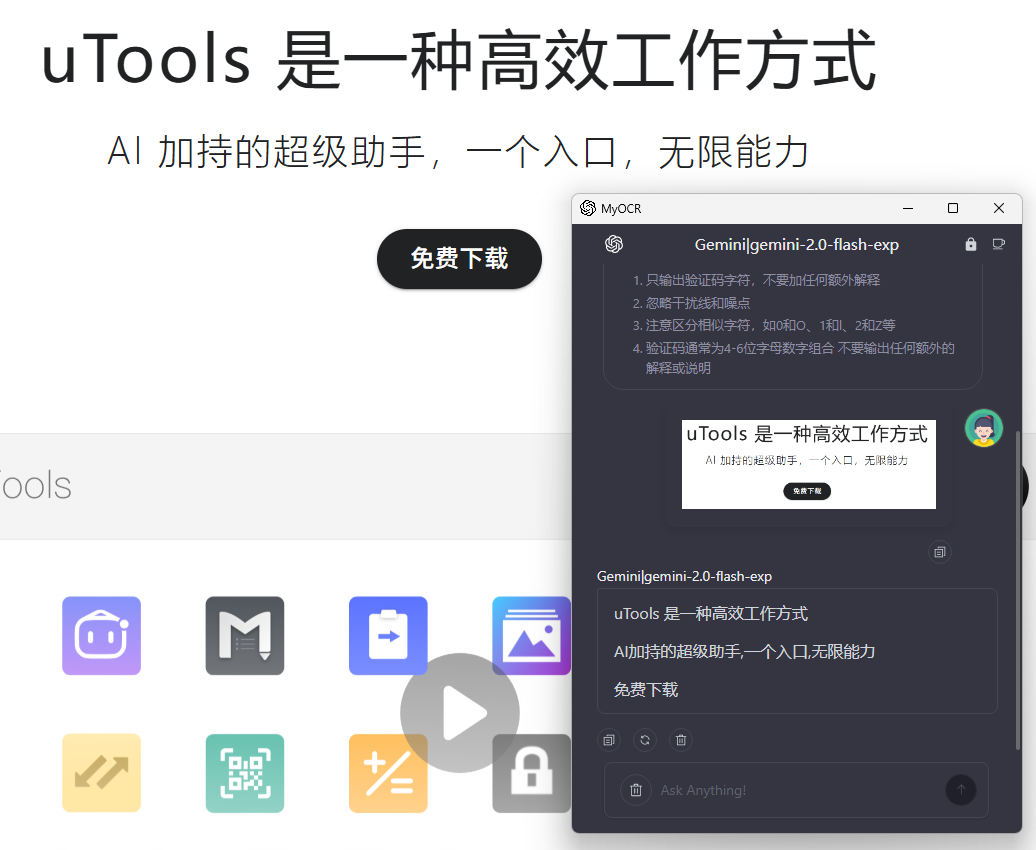The width and height of the screenshot is (1036, 850).
Task: Click the MyOCR window title text
Action: pyautogui.click(x=621, y=209)
